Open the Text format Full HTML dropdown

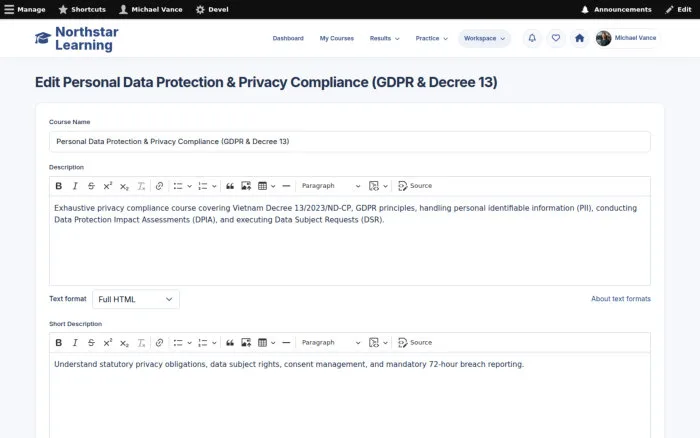(136, 299)
